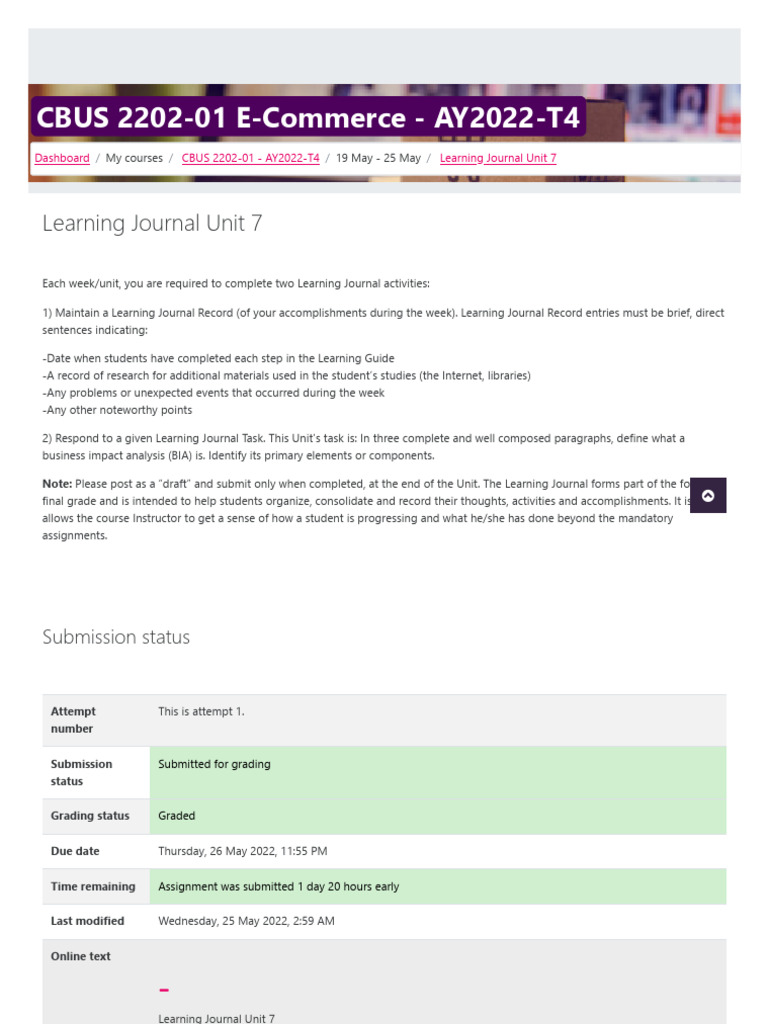768x1024 pixels.
Task: Click the bold 'Note:' paragraph text
Action: click(57, 484)
